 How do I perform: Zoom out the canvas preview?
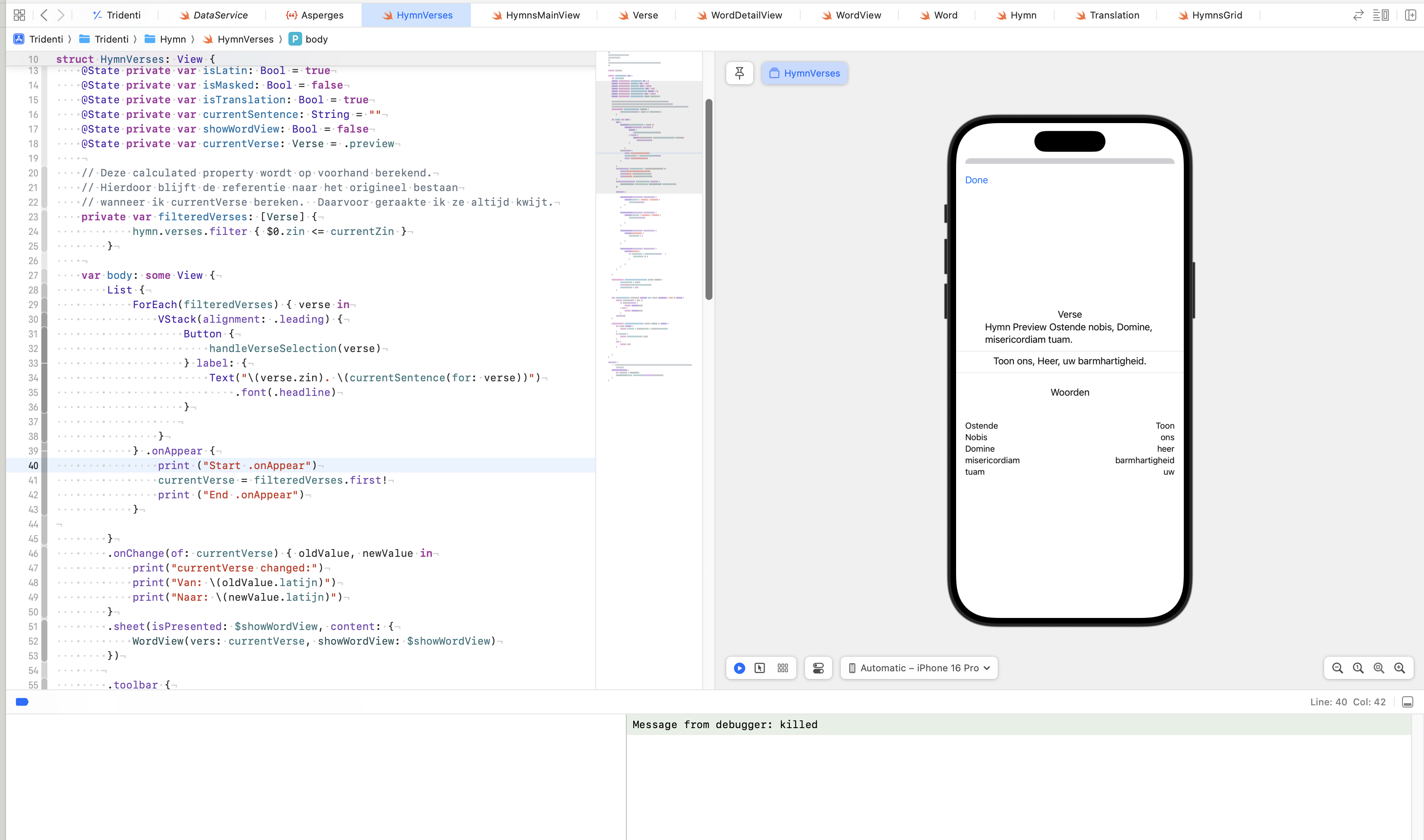coord(1337,668)
